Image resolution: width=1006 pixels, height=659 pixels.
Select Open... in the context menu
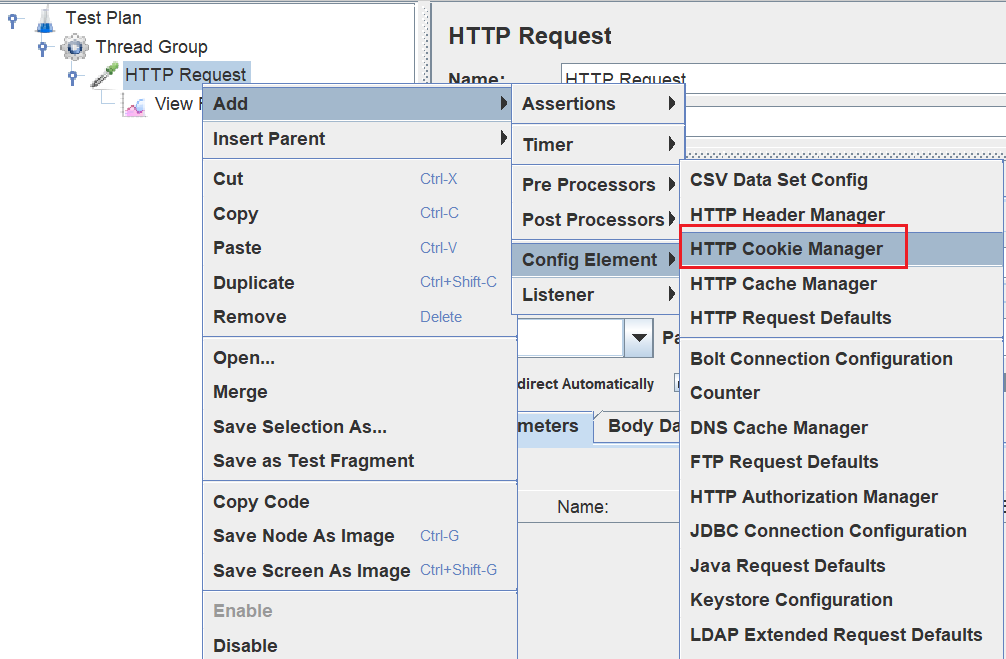coord(360,357)
